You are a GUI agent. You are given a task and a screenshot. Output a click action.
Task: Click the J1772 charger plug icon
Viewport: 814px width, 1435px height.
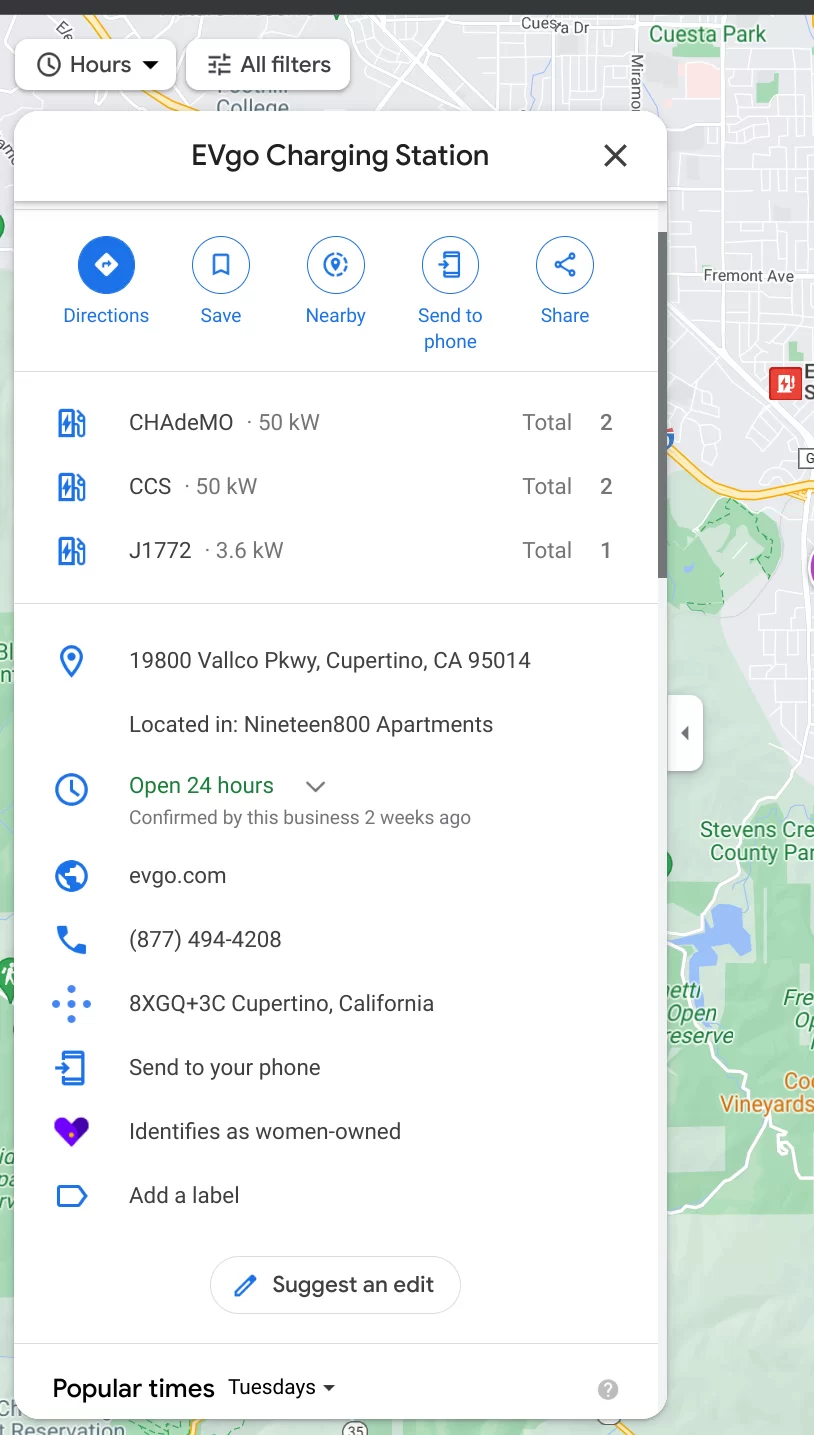coord(71,551)
